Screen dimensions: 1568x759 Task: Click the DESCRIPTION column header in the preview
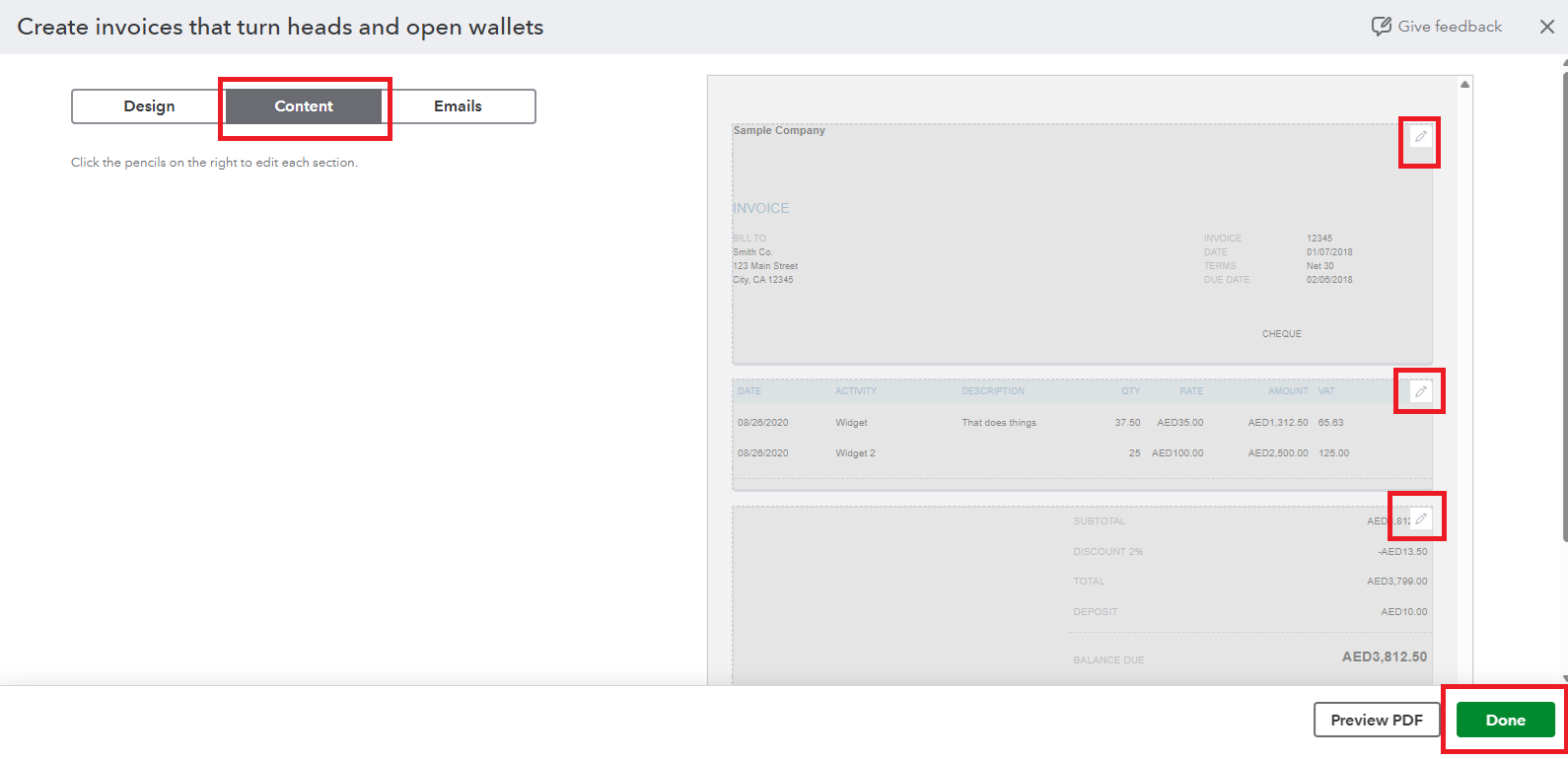pos(992,391)
